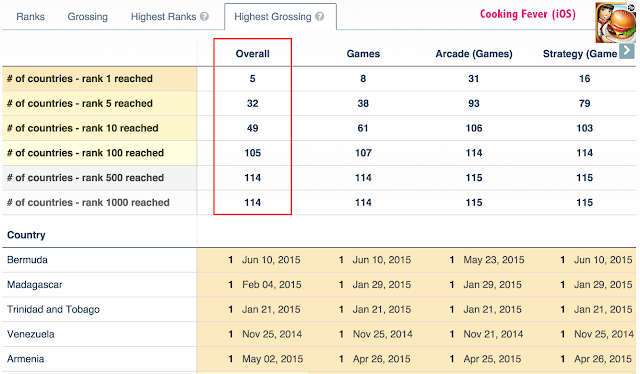
Task: Click Overall value 5 for rank 1 reached
Action: [x=253, y=79]
